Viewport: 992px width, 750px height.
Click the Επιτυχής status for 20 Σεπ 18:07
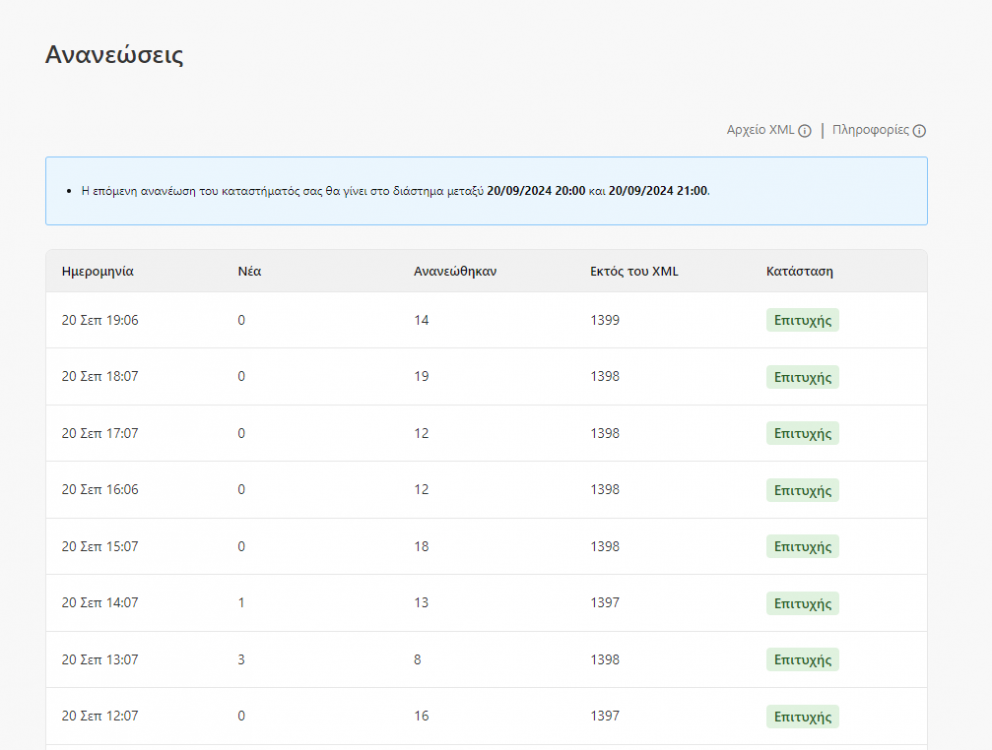802,377
